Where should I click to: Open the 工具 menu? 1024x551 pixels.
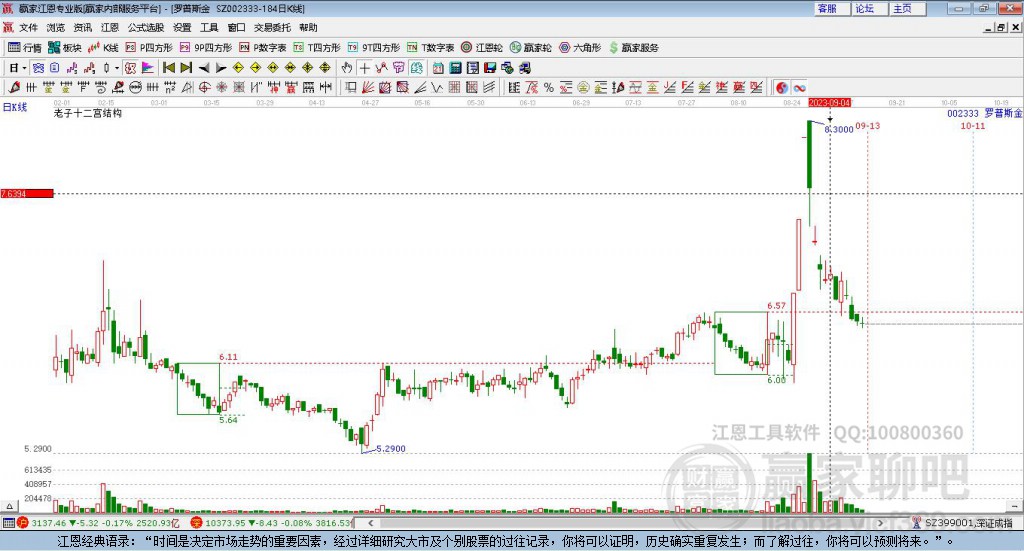click(209, 27)
